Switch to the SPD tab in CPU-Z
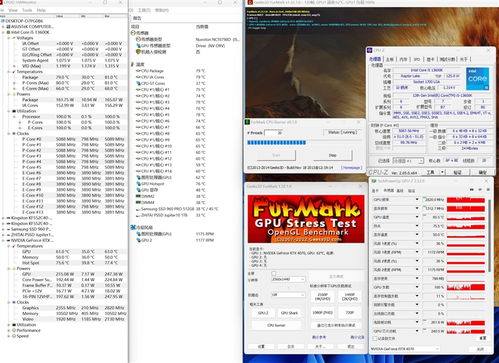This screenshot has height=363, width=499. click(417, 59)
